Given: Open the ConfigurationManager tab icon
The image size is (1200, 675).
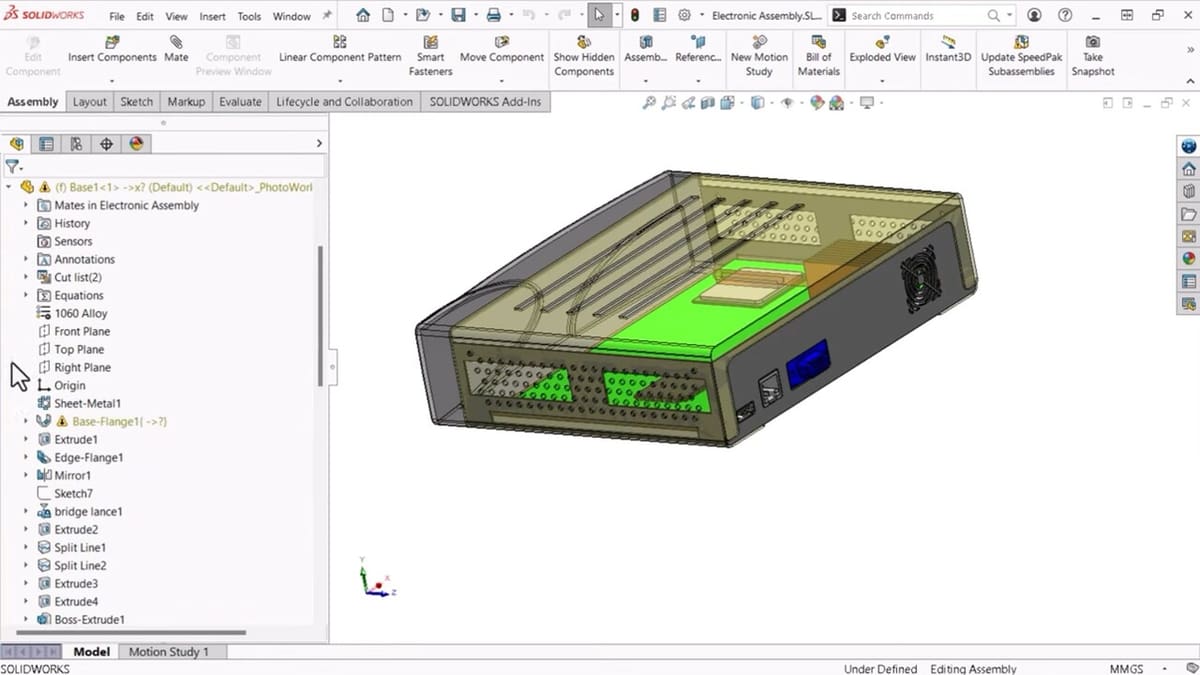Looking at the screenshot, I should pyautogui.click(x=76, y=144).
